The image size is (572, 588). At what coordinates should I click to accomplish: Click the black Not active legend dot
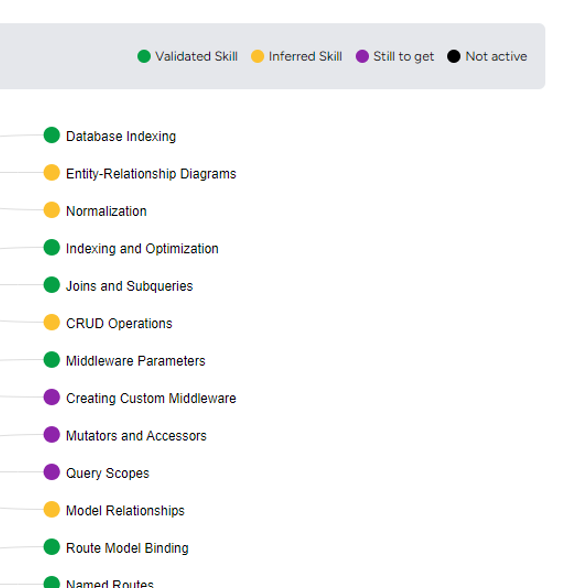(x=453, y=56)
